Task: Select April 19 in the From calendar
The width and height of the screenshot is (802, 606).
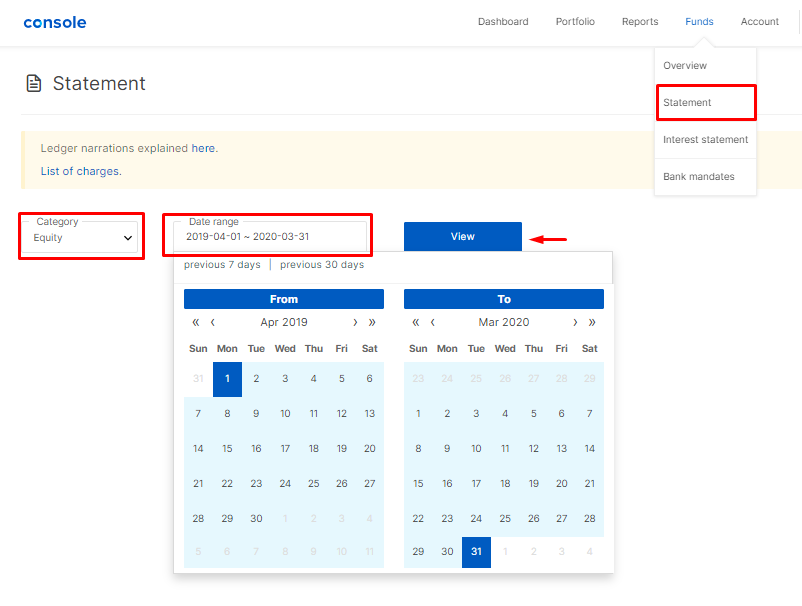Action: (342, 448)
